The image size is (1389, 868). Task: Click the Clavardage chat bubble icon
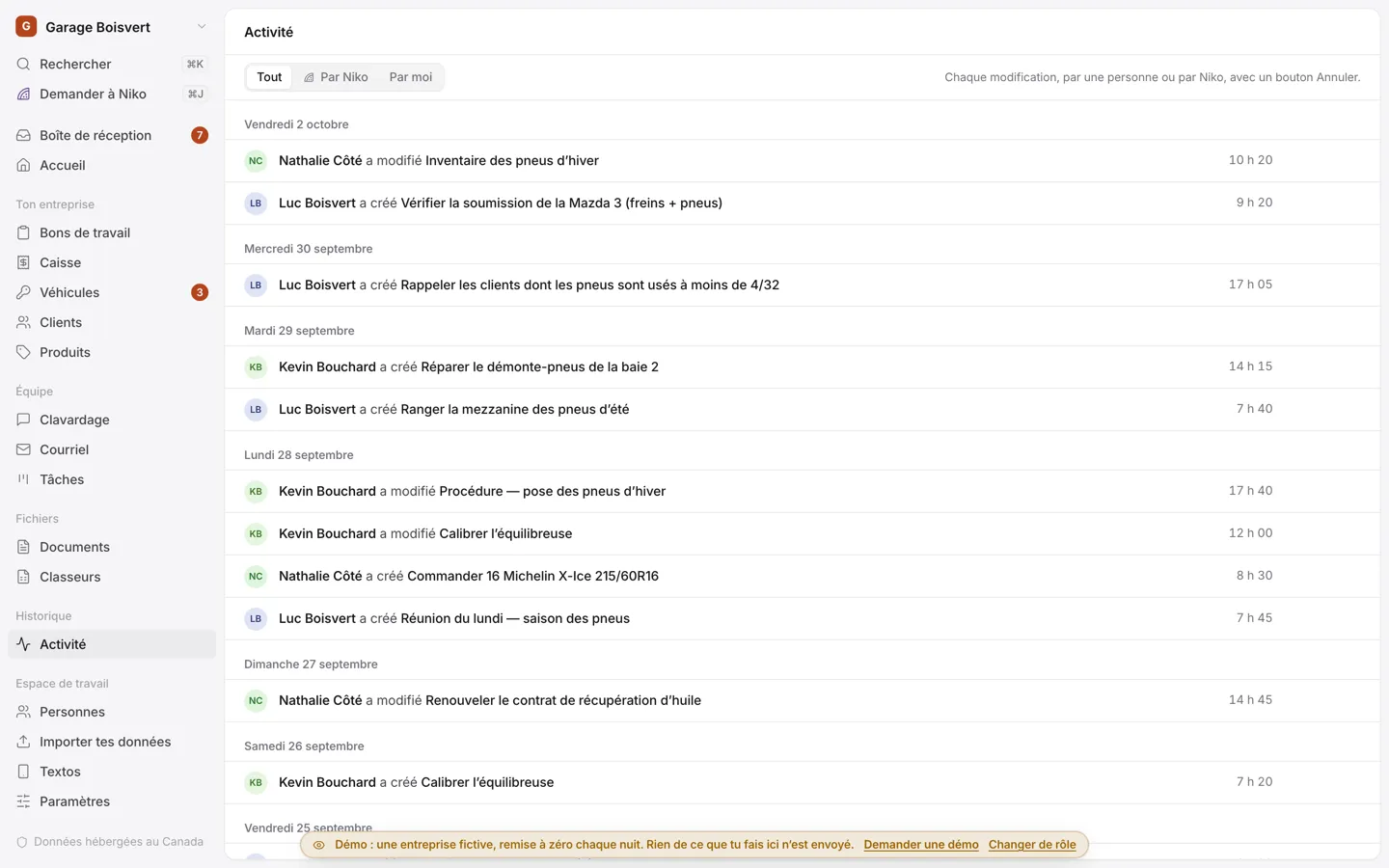tap(23, 420)
